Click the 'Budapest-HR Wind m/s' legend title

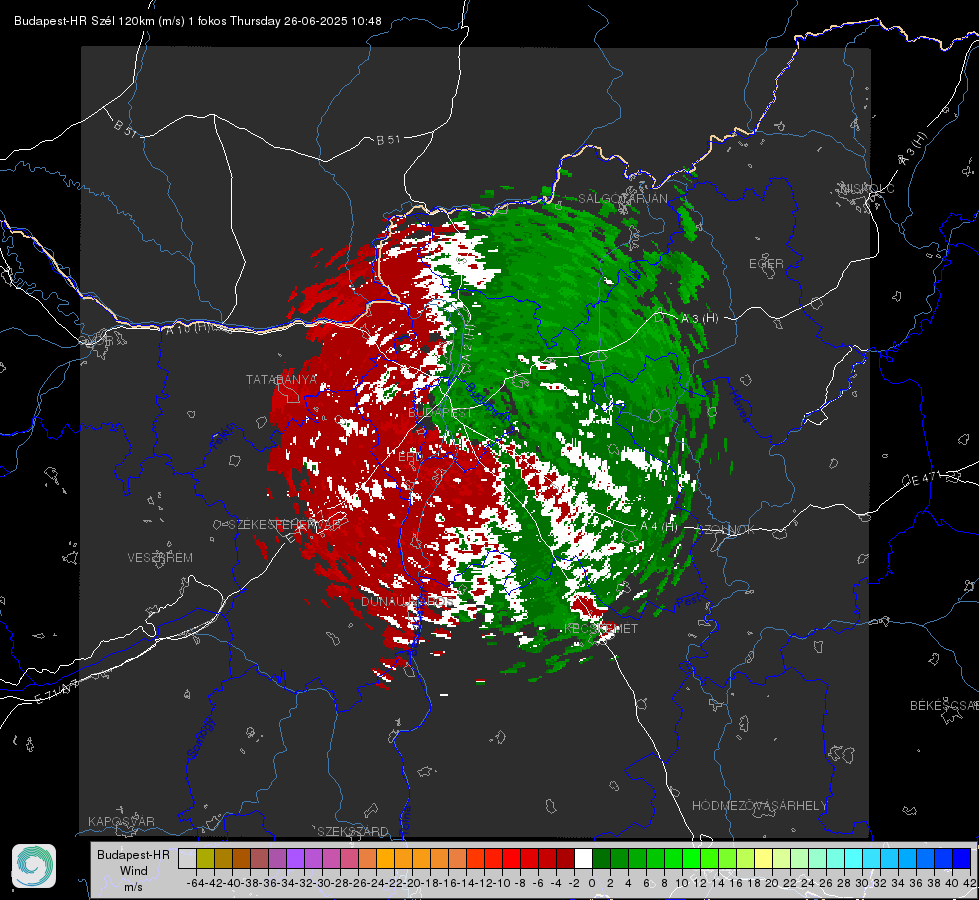point(134,870)
